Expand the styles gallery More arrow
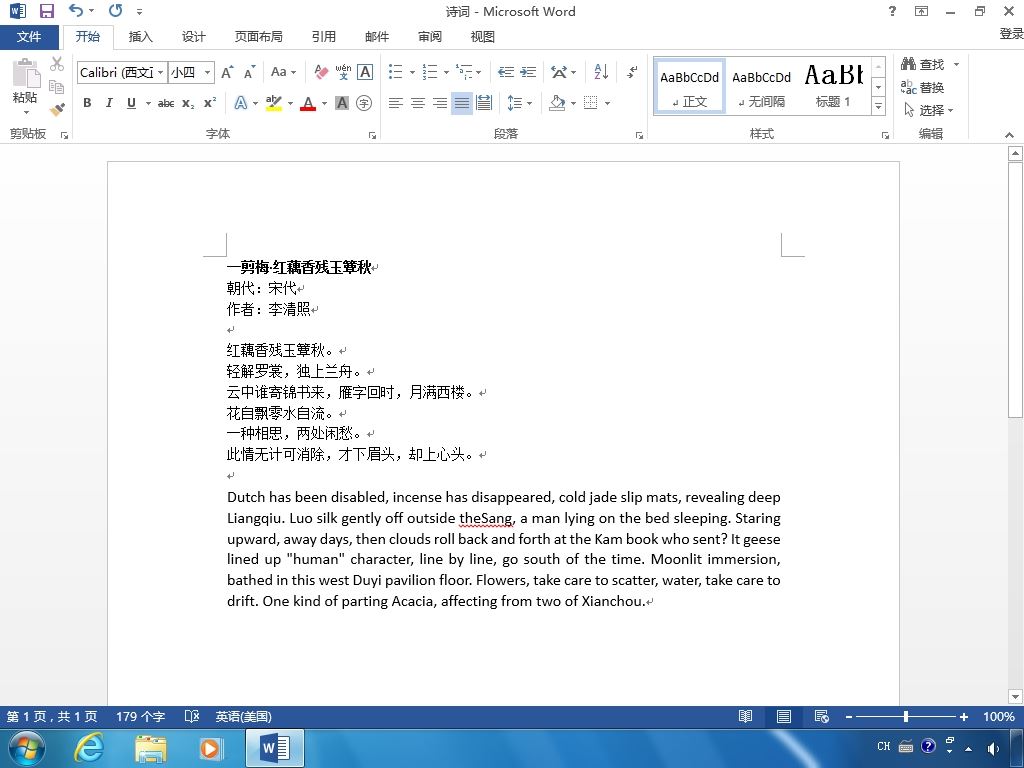Image resolution: width=1024 pixels, height=768 pixels. tap(879, 105)
